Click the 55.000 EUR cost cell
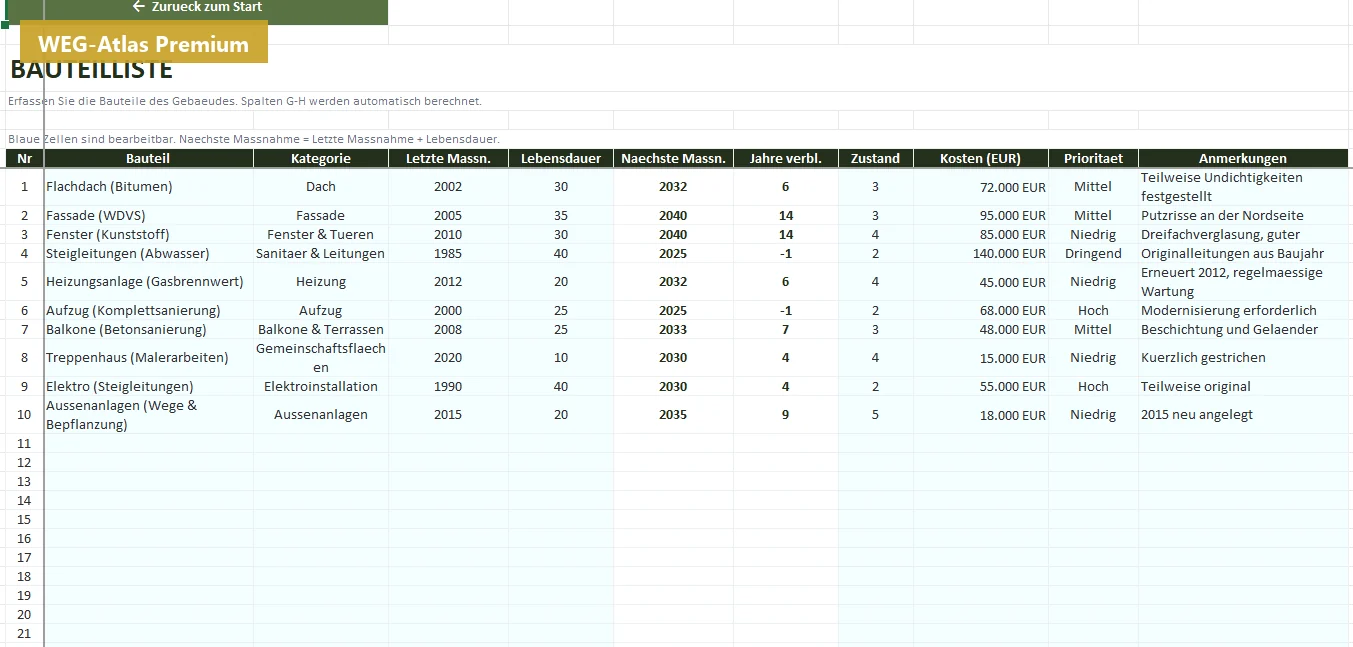The width and height of the screenshot is (1353, 647). pos(981,386)
